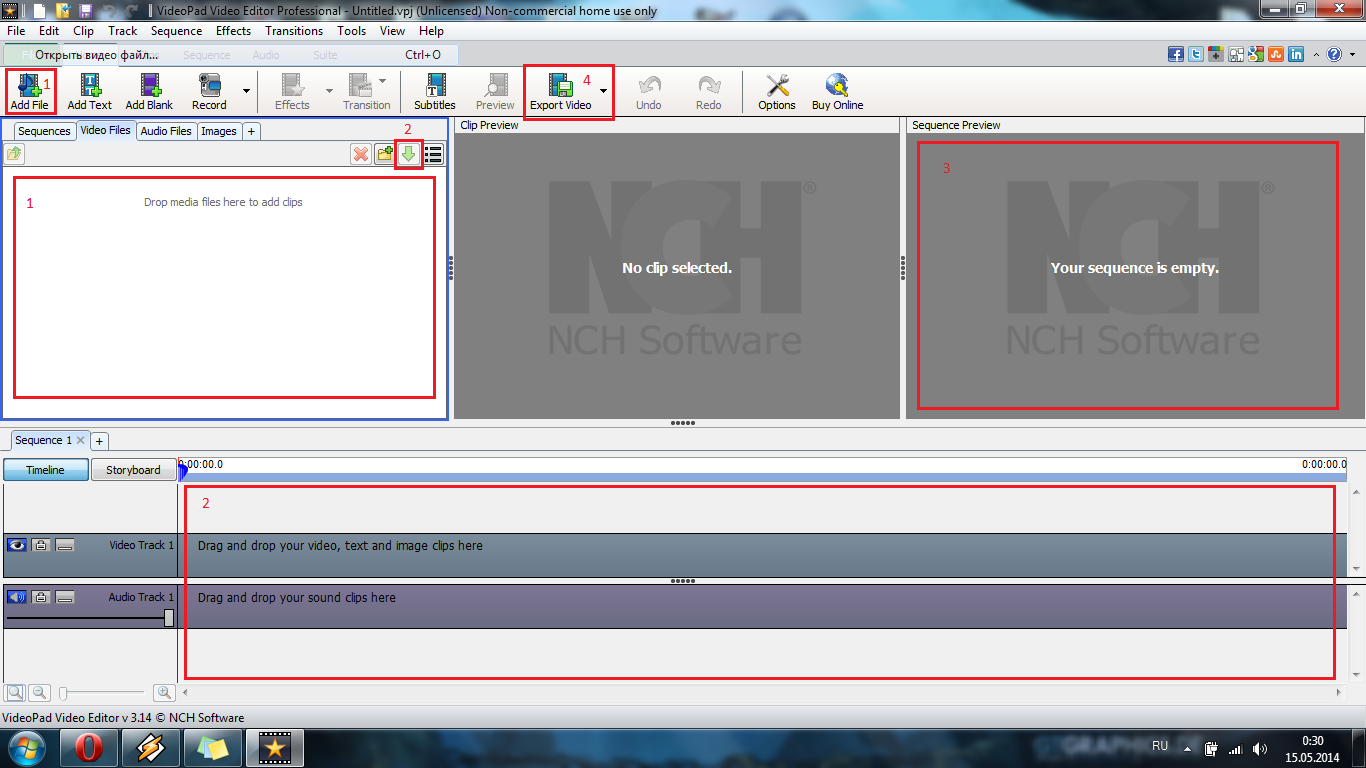The height and width of the screenshot is (768, 1366).
Task: Click the Export Video button
Action: 561,91
